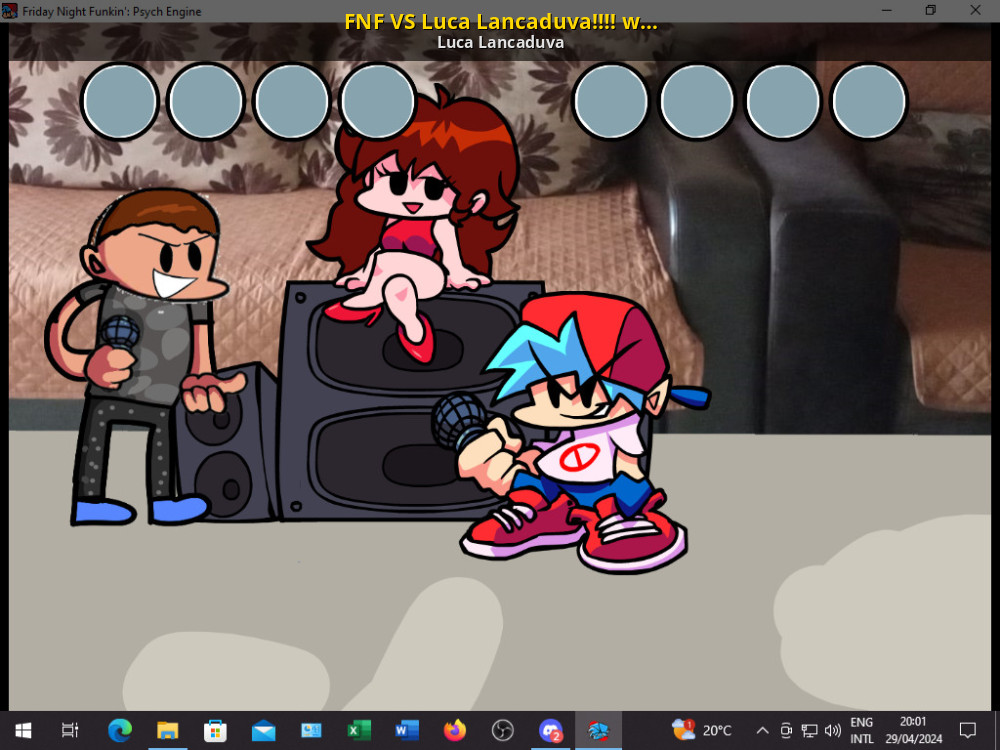Screen dimensions: 1000x750
Task: Select the Friday Night Funkin' taskbar icon
Action: tap(598, 731)
